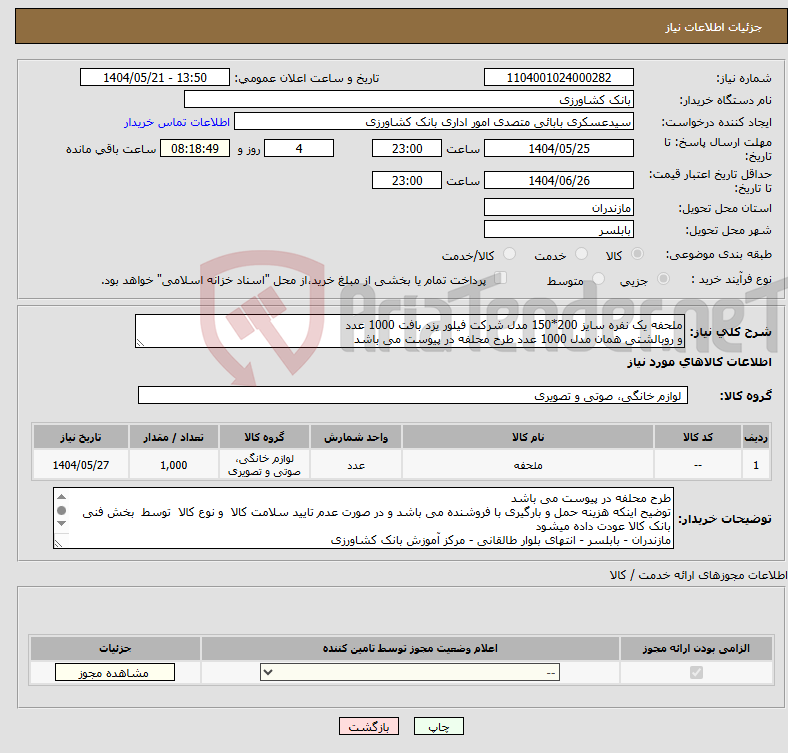
Task: Toggle the treasury bonds payment checkbox
Action: coord(501,278)
